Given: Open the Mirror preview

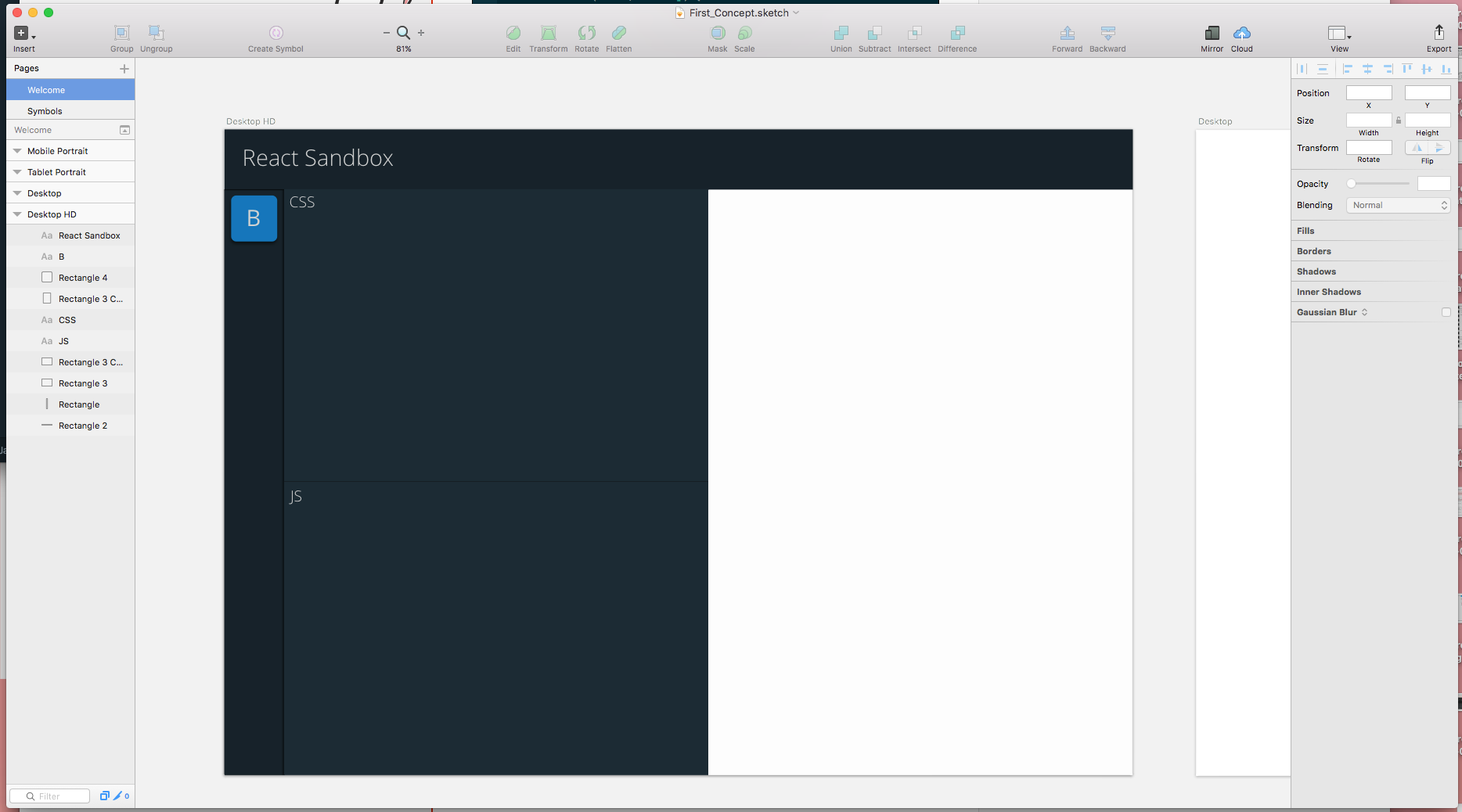Looking at the screenshot, I should (x=1212, y=33).
